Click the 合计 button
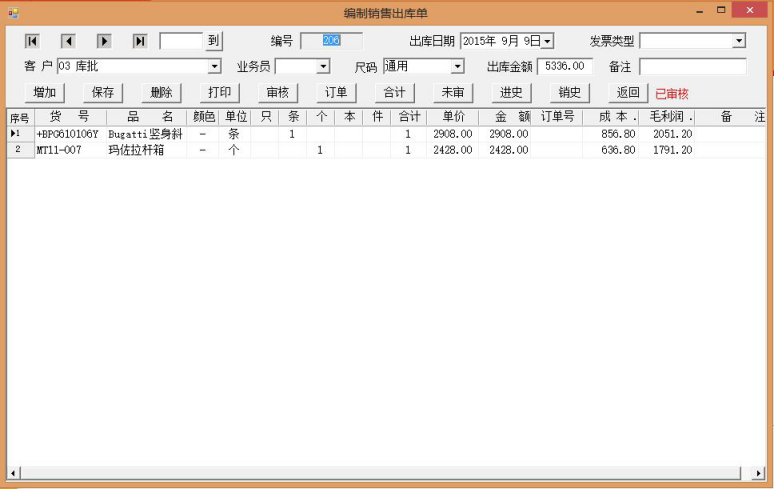 click(394, 93)
